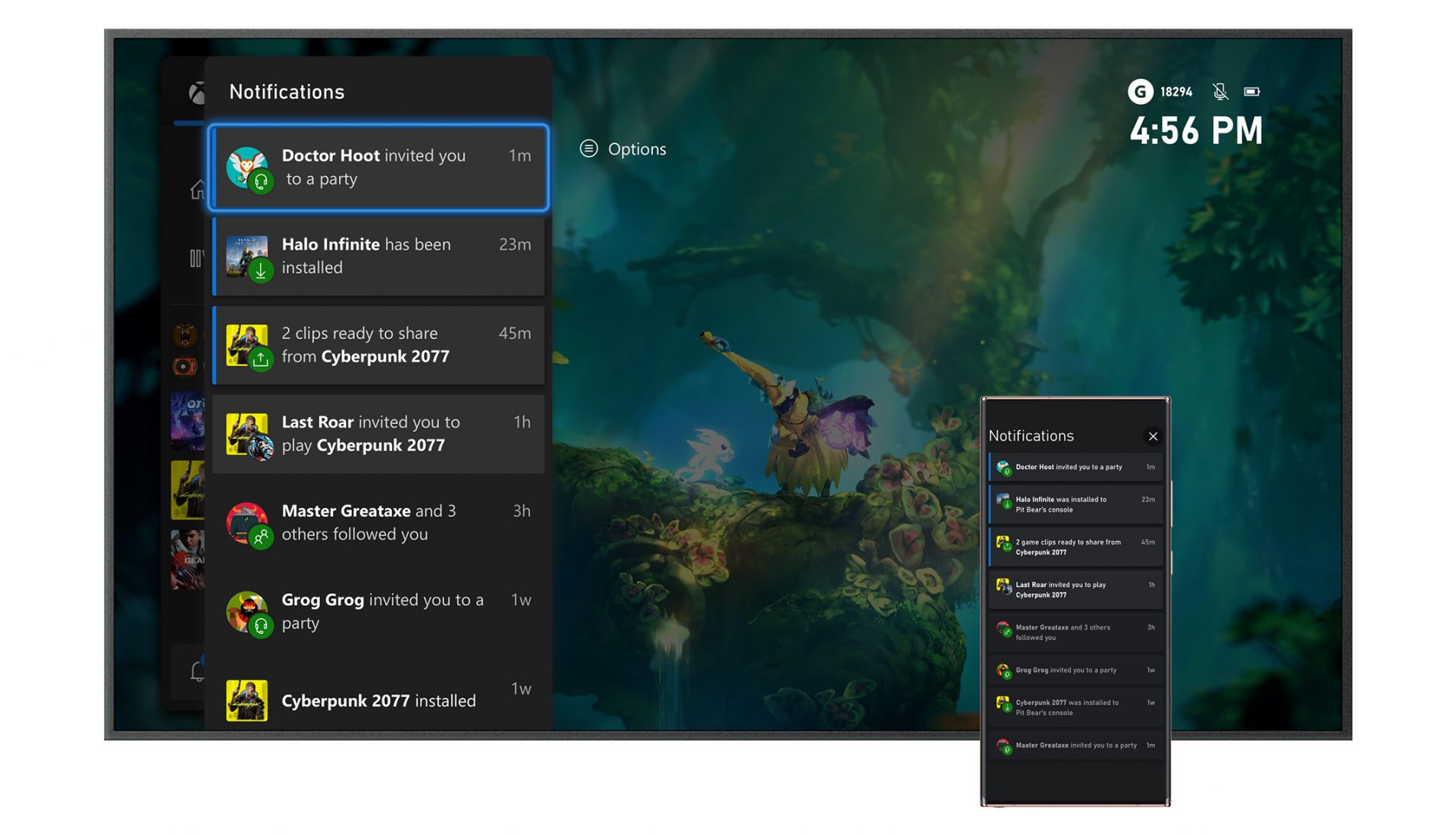Click Cyberpunk 2077 installed thumbnail
Image resolution: width=1456 pixels, height=835 pixels.
246,700
